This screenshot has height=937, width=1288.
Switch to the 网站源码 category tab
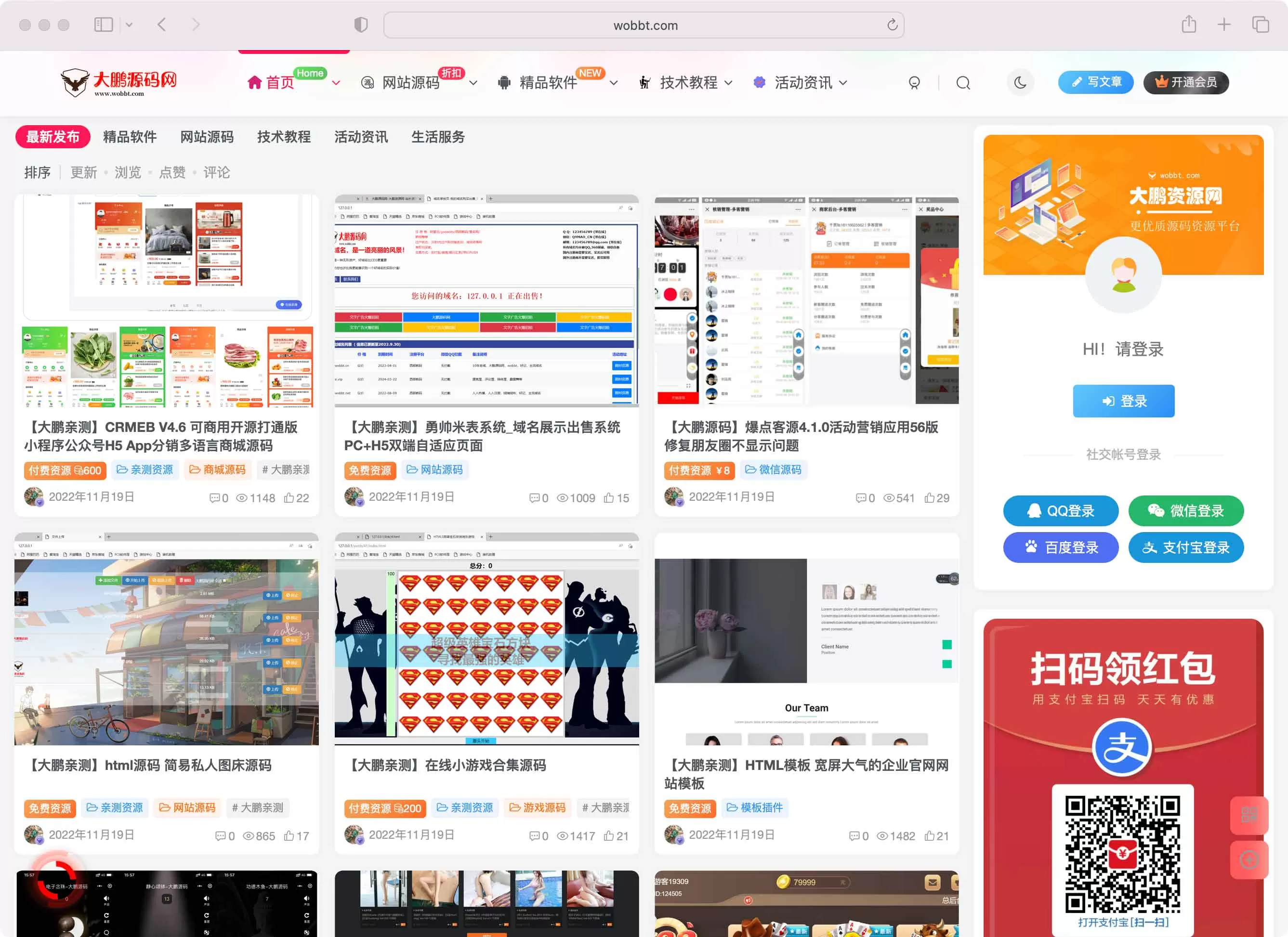207,137
